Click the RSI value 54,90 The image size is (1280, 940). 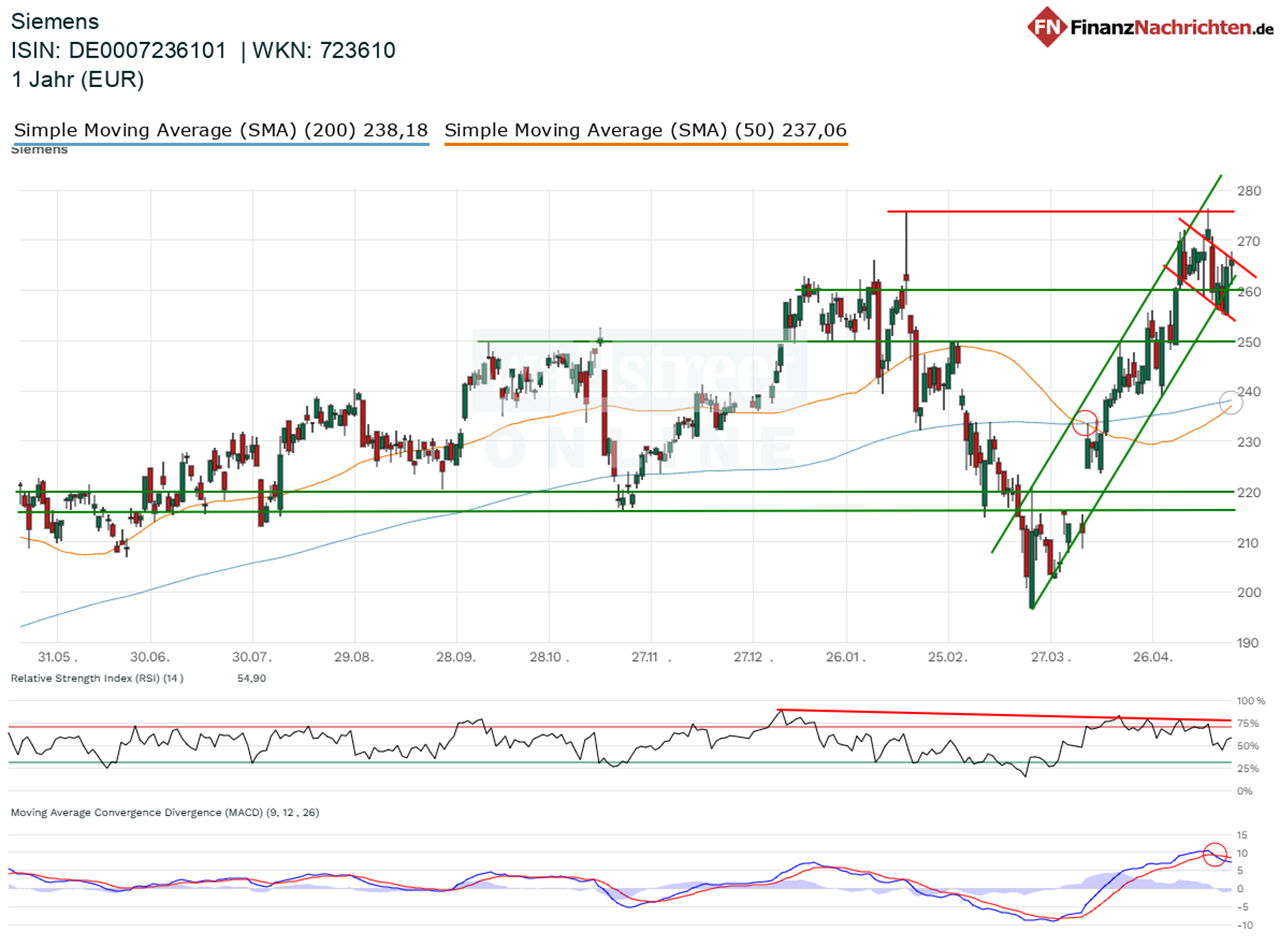[251, 679]
